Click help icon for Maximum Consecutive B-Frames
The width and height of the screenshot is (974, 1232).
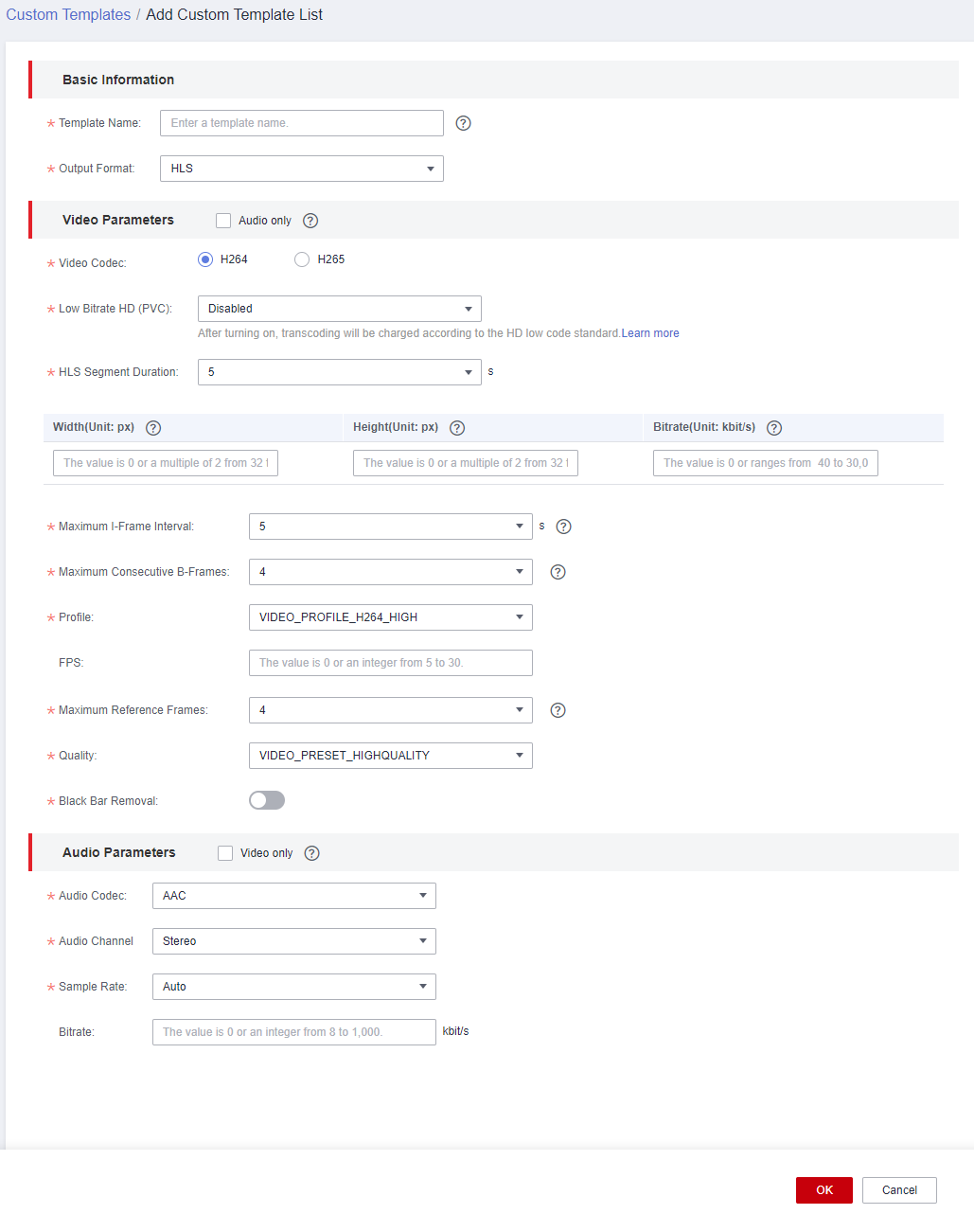[x=558, y=572]
